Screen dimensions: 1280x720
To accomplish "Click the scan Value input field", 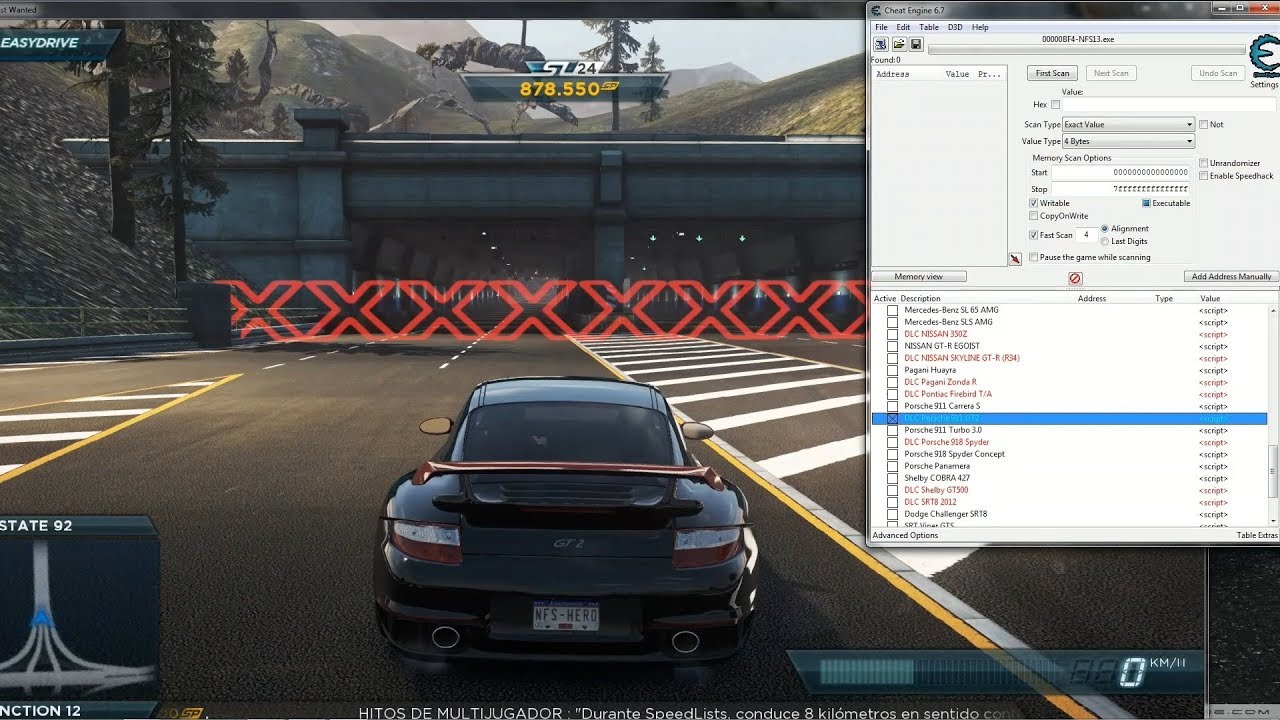I will pos(1169,105).
